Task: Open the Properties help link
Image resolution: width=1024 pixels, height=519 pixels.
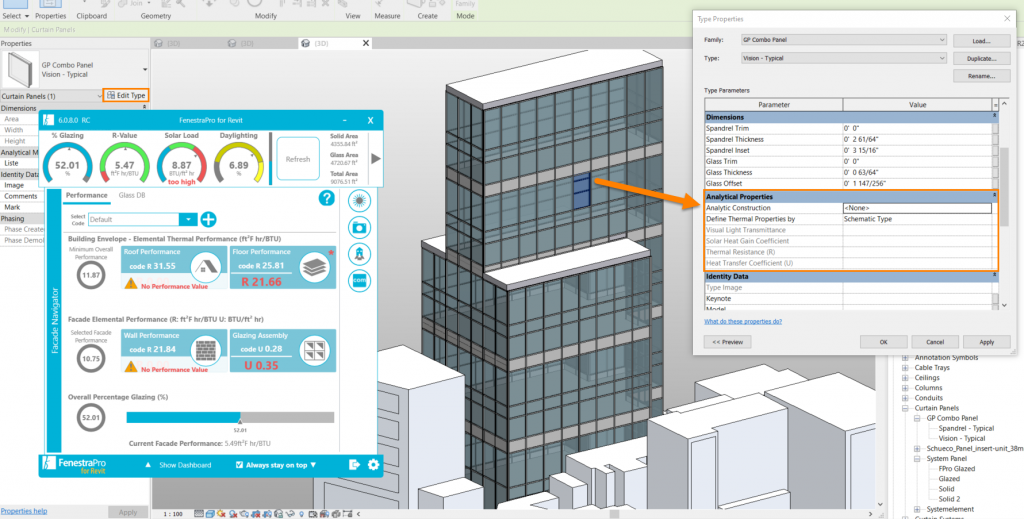Action: point(24,511)
